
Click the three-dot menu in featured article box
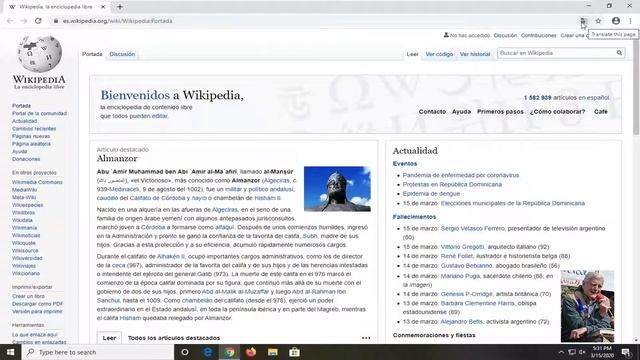coord(366,338)
